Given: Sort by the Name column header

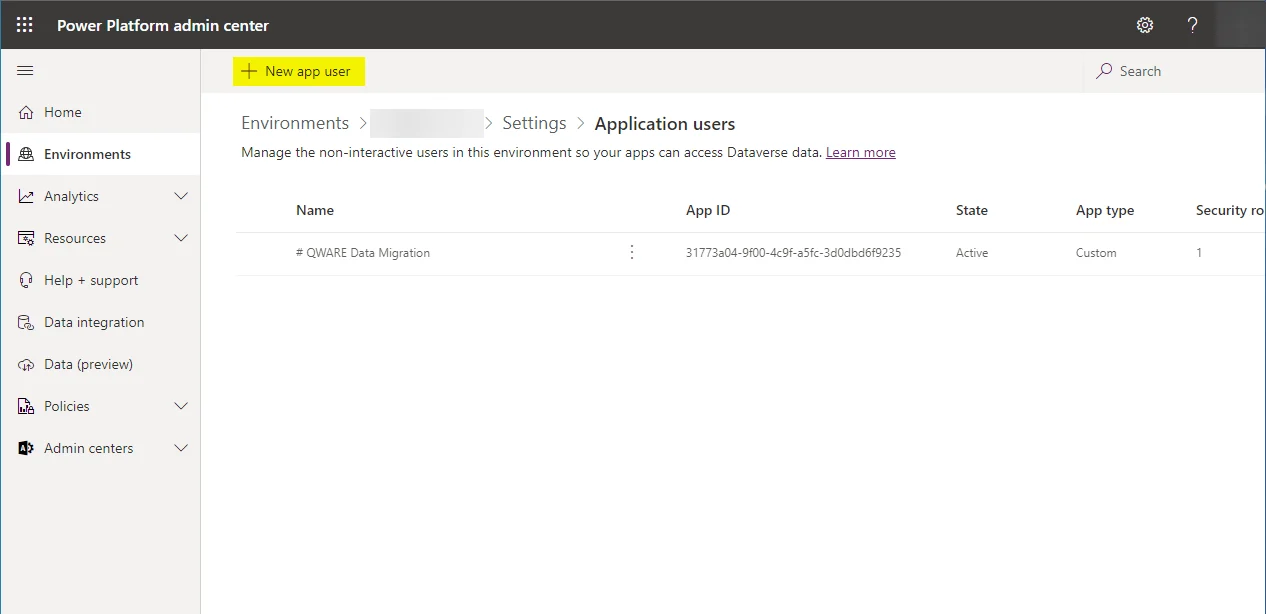Looking at the screenshot, I should (315, 210).
